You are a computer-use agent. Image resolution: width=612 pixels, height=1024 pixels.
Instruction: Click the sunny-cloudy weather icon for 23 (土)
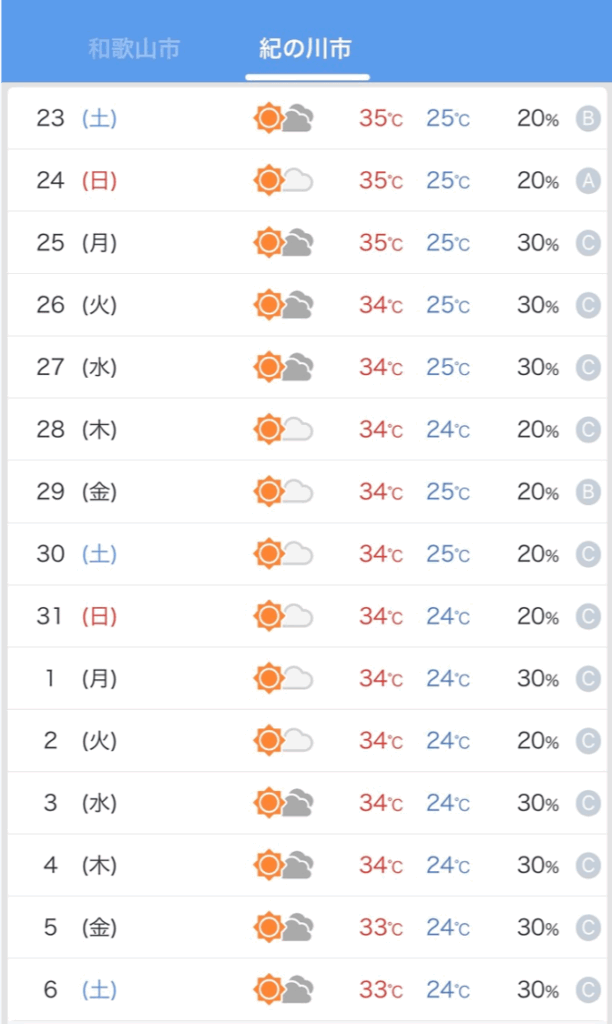click(283, 118)
